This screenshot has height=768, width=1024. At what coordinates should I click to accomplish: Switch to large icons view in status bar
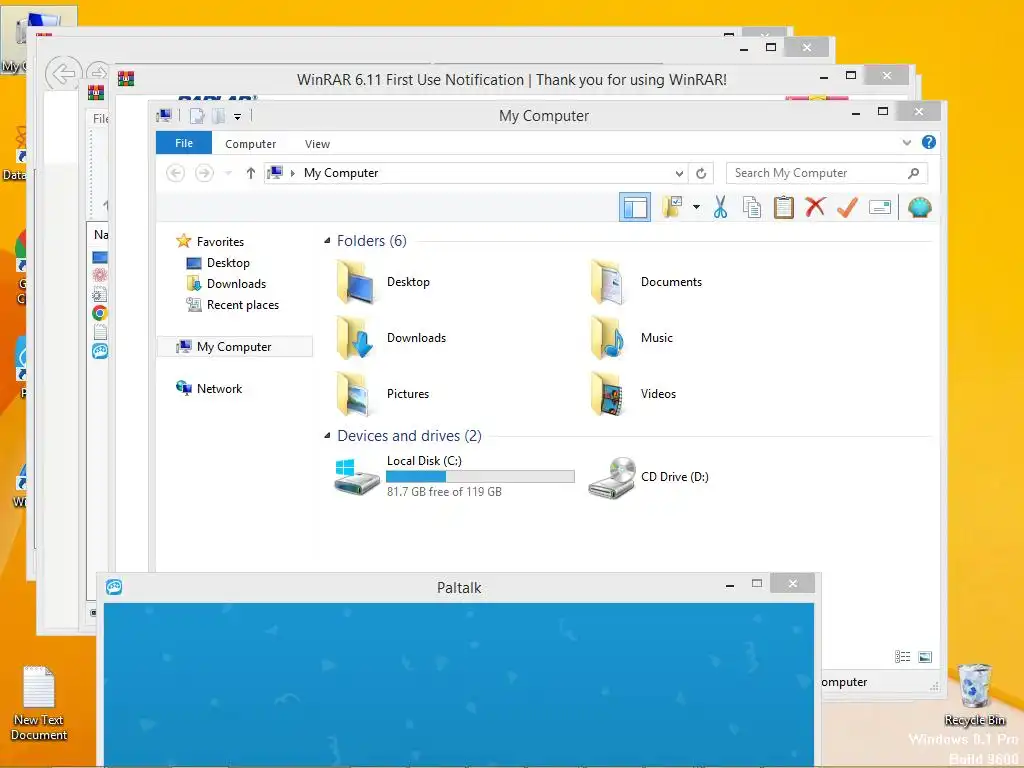925,657
